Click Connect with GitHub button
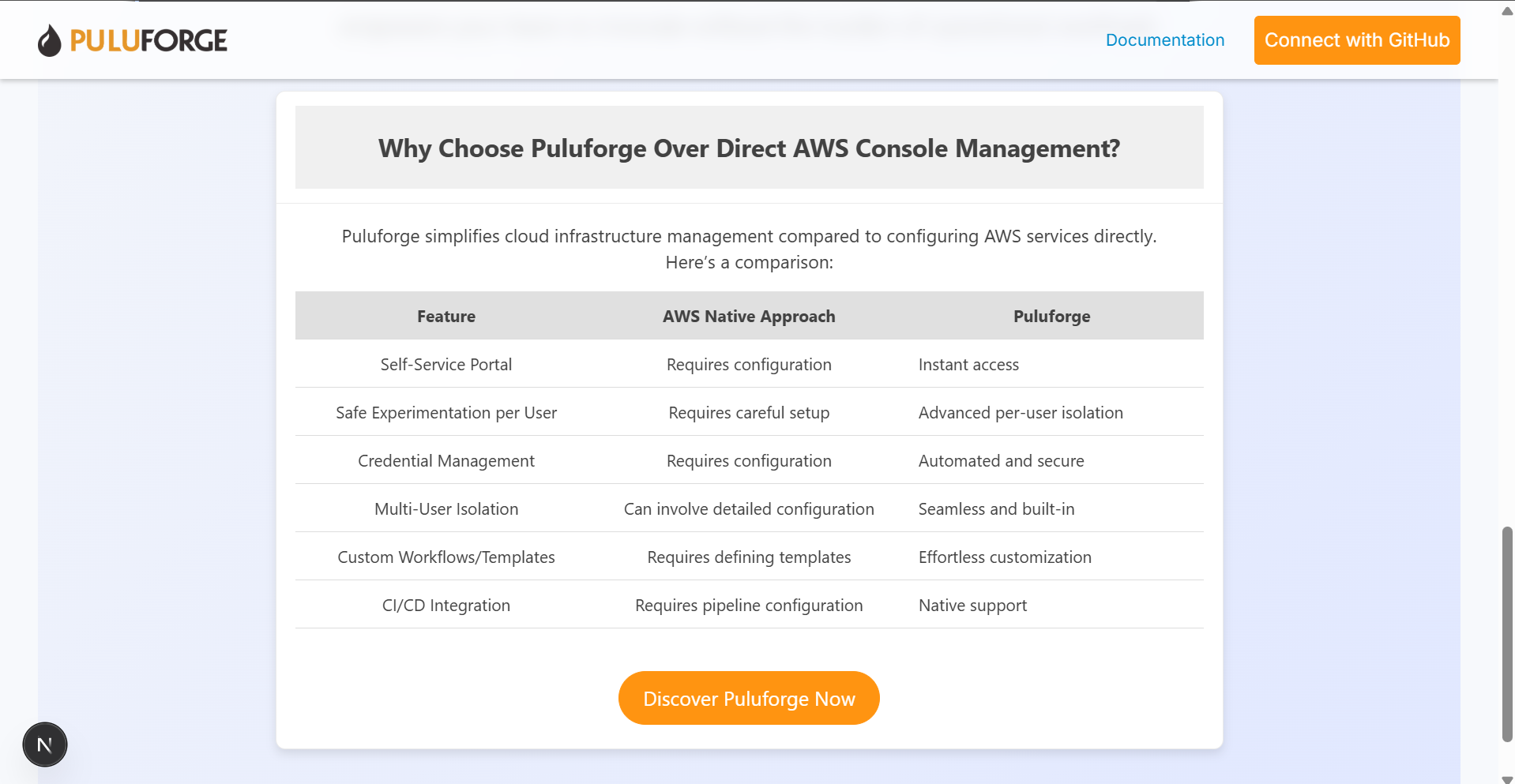The image size is (1515, 784). coord(1356,40)
